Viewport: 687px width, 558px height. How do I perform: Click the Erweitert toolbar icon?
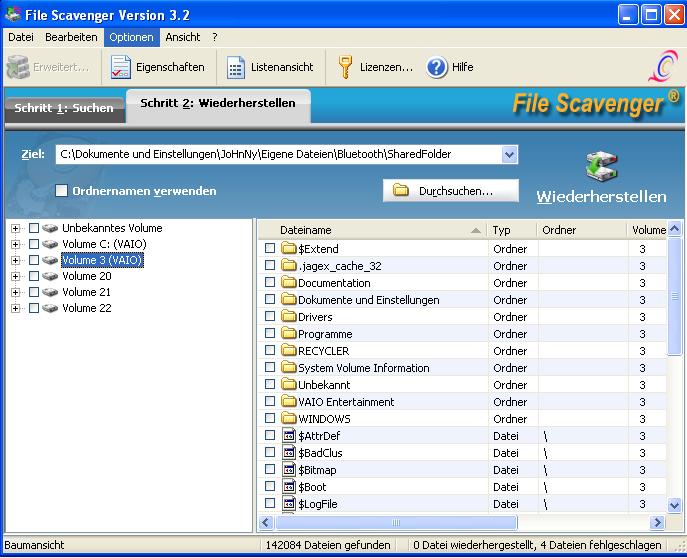coord(18,67)
